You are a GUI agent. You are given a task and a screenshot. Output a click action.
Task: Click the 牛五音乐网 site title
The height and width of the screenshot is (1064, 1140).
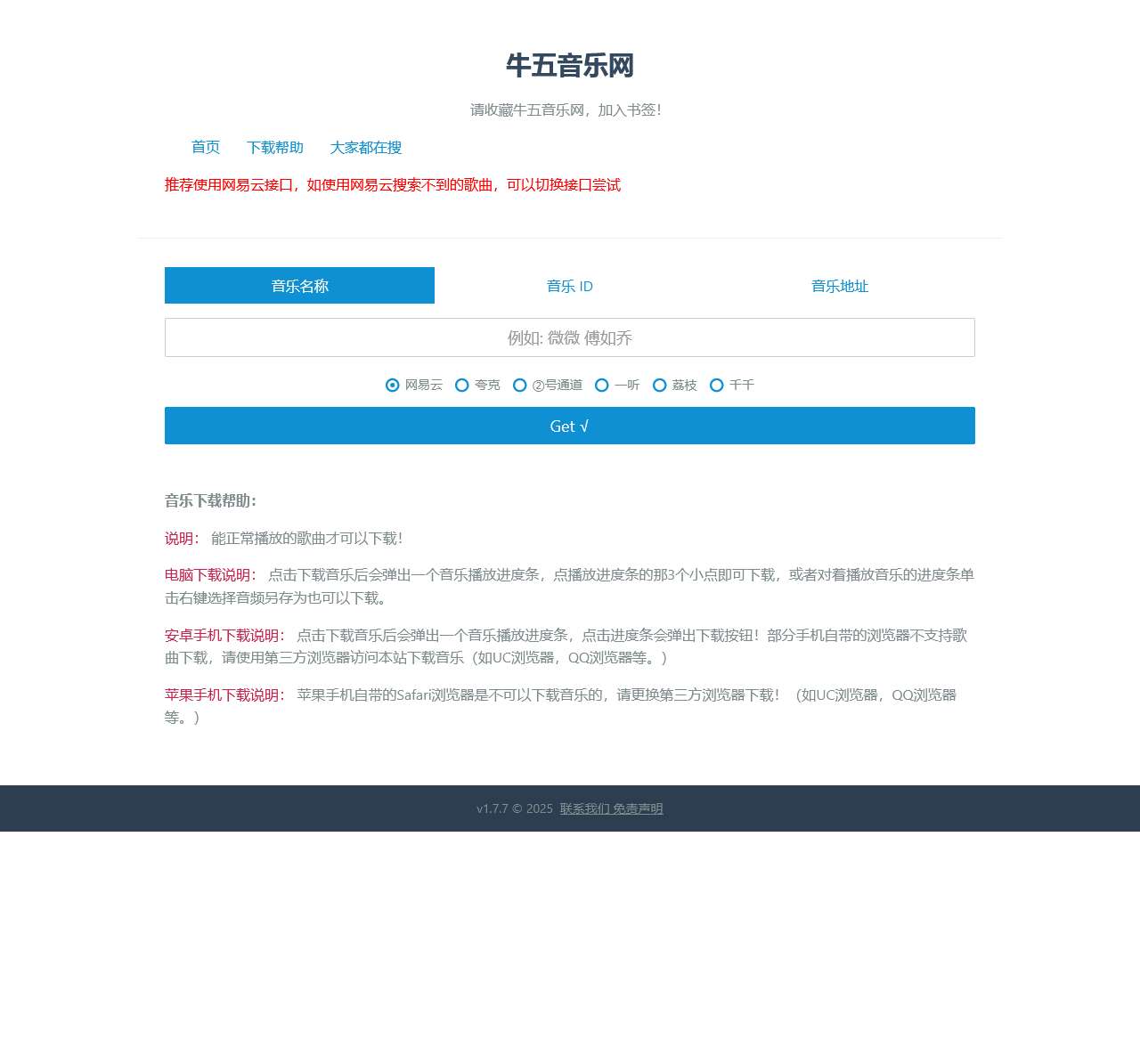point(569,66)
